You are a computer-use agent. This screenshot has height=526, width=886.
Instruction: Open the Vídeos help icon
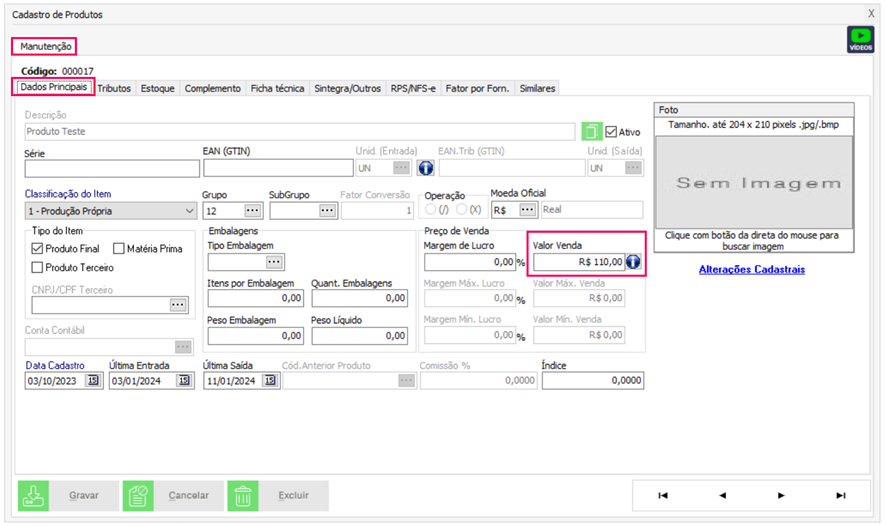859,40
